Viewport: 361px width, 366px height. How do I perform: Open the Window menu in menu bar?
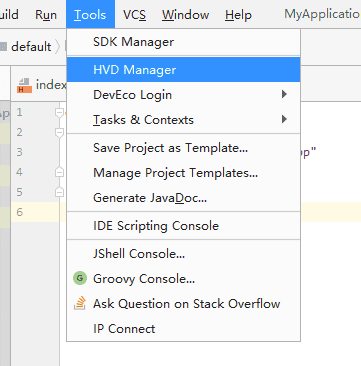[x=186, y=15]
